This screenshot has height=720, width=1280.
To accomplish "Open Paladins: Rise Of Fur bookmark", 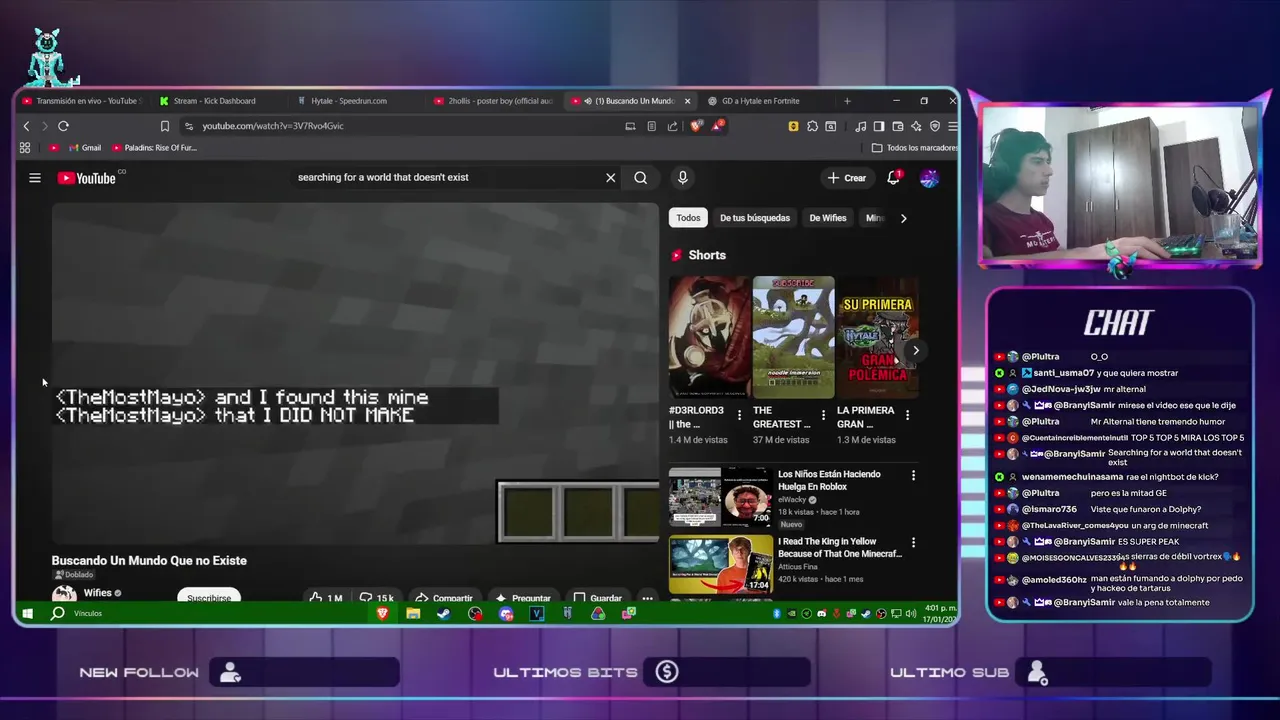I will click(154, 148).
